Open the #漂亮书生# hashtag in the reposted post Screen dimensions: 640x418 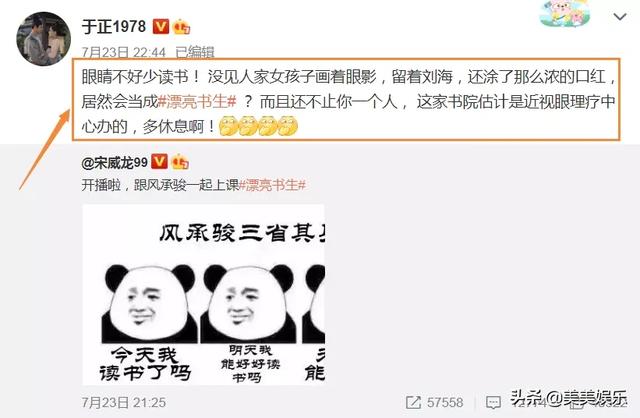click(272, 185)
